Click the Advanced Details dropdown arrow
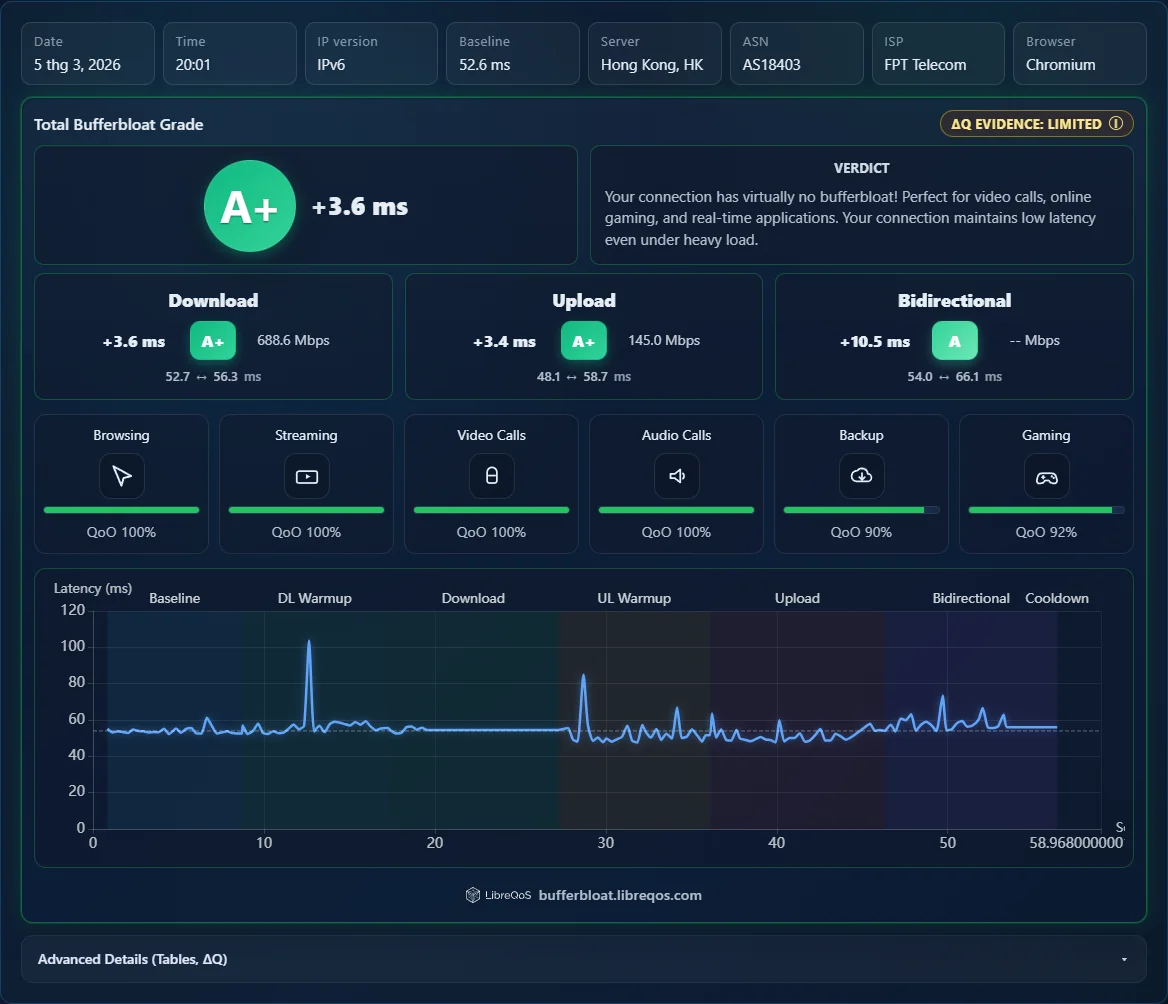Viewport: 1168px width, 1004px height. click(x=1124, y=959)
